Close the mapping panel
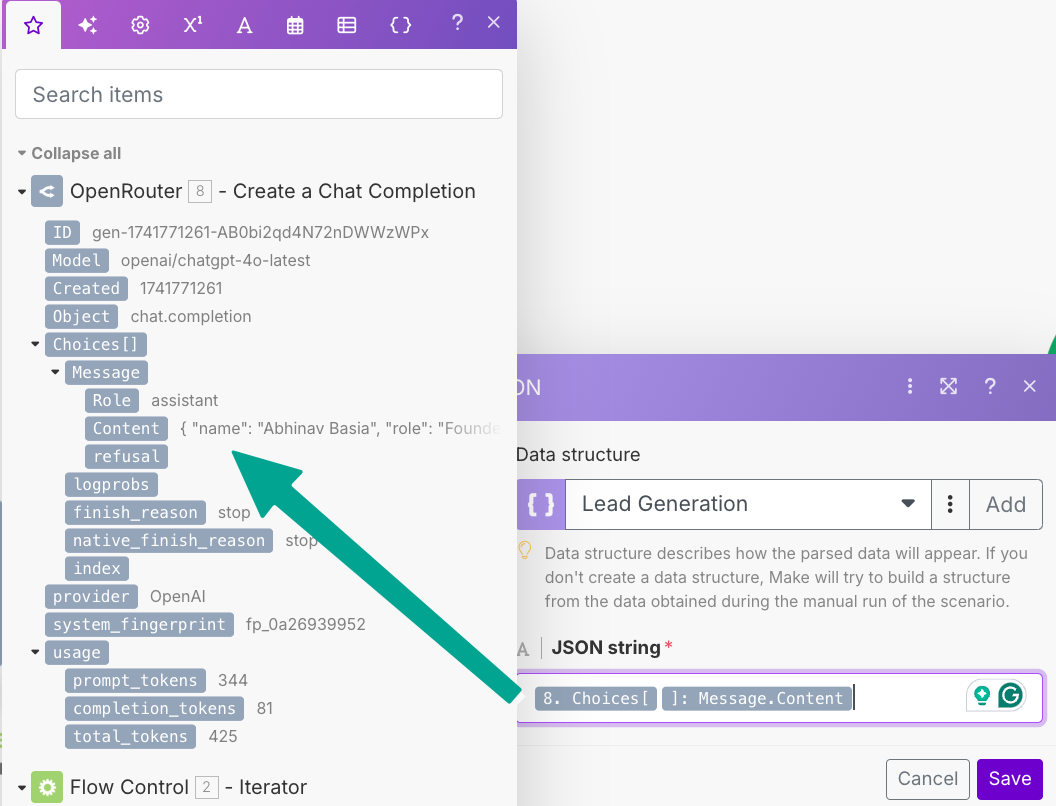1056x806 pixels. tap(494, 23)
